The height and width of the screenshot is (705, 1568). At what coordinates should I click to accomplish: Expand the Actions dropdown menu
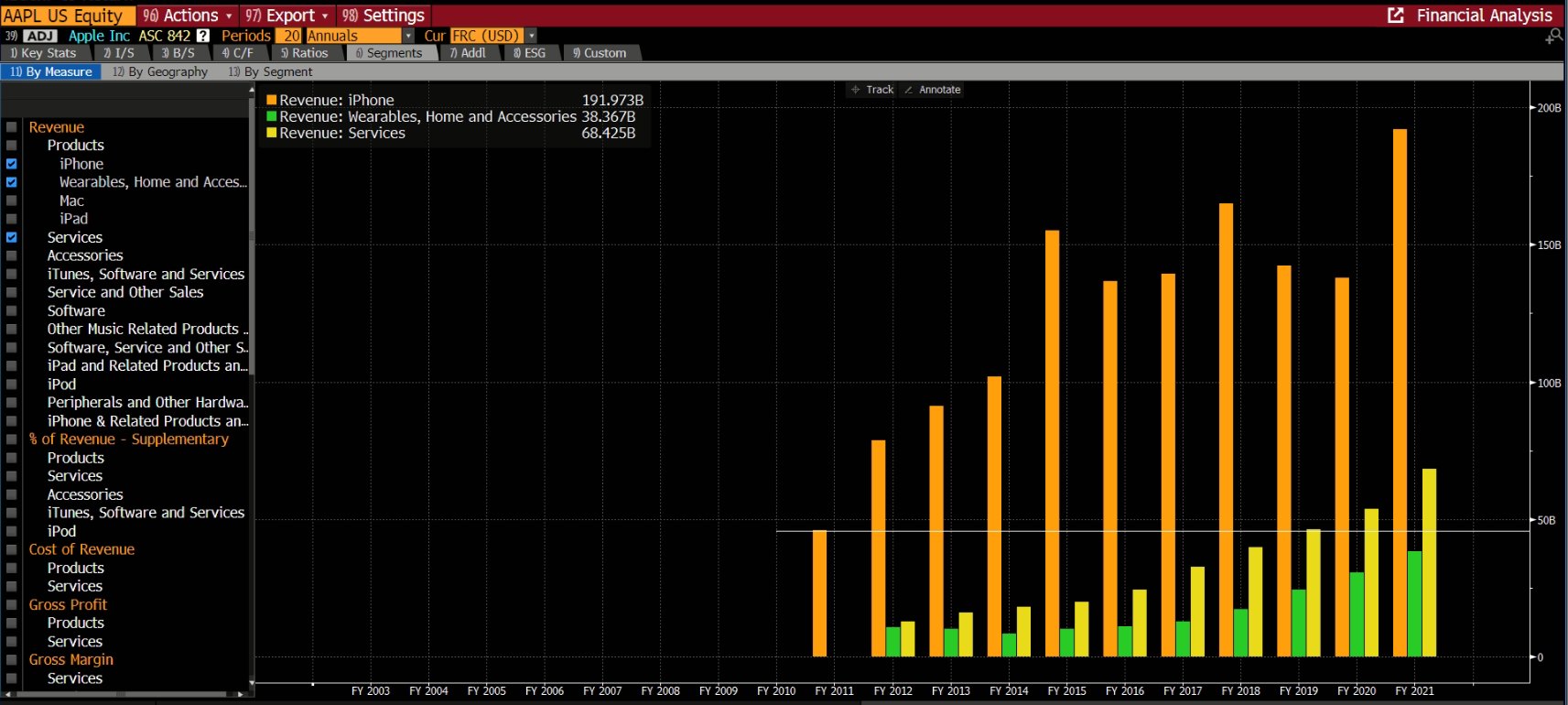click(189, 16)
